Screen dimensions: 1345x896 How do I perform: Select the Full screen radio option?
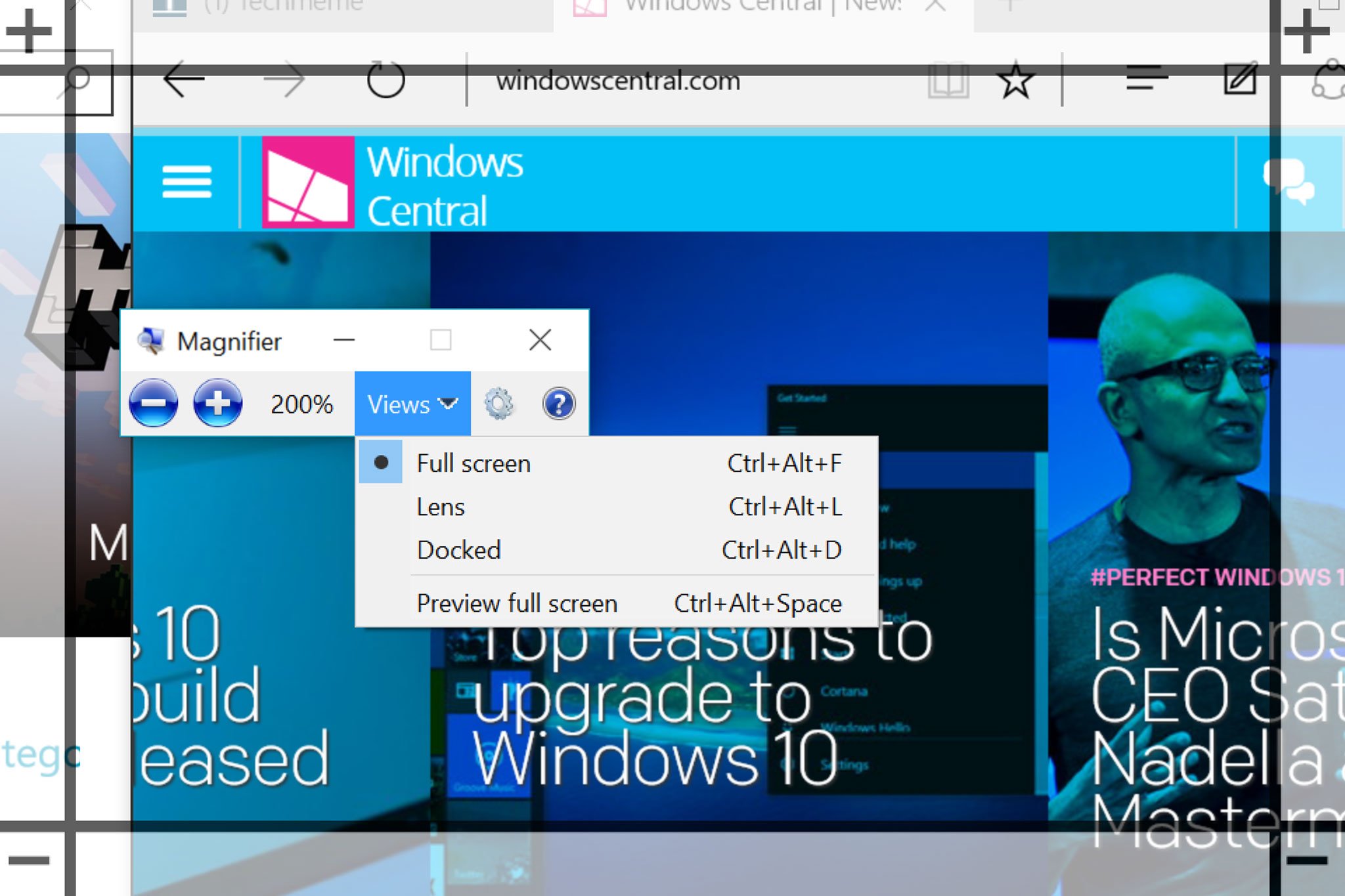(x=381, y=462)
